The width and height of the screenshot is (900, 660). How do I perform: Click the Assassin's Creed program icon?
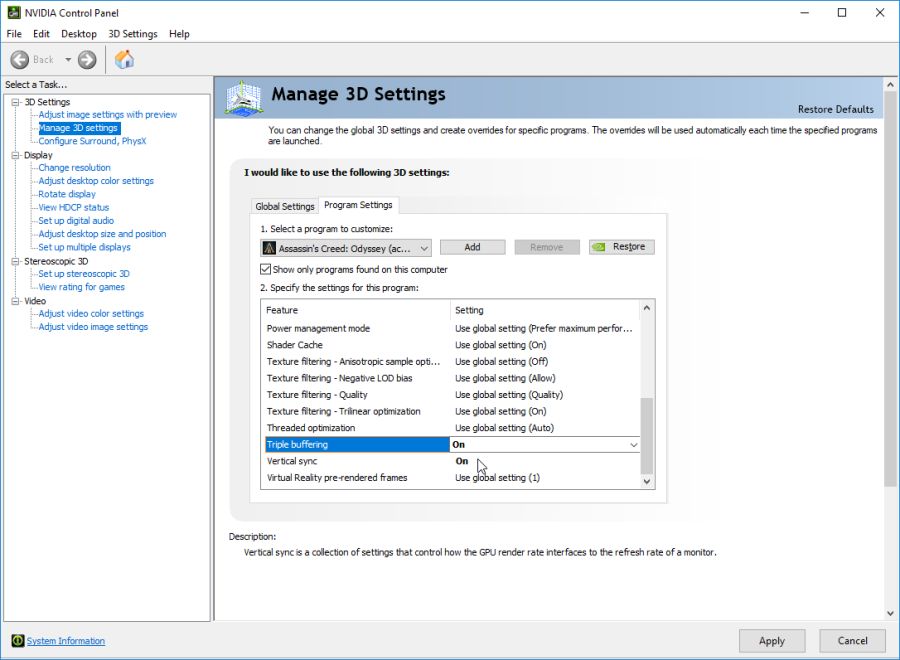pyautogui.click(x=269, y=248)
